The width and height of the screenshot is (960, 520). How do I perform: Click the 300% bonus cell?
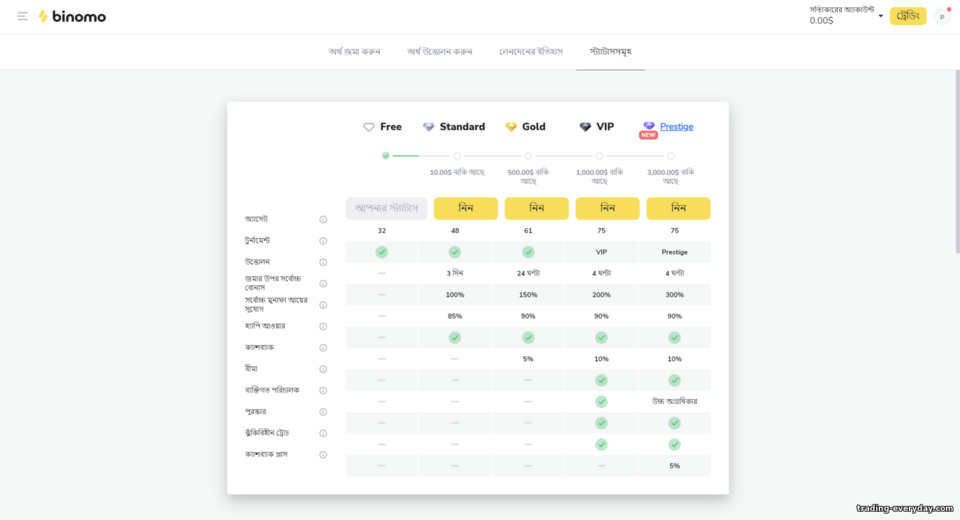[674, 295]
